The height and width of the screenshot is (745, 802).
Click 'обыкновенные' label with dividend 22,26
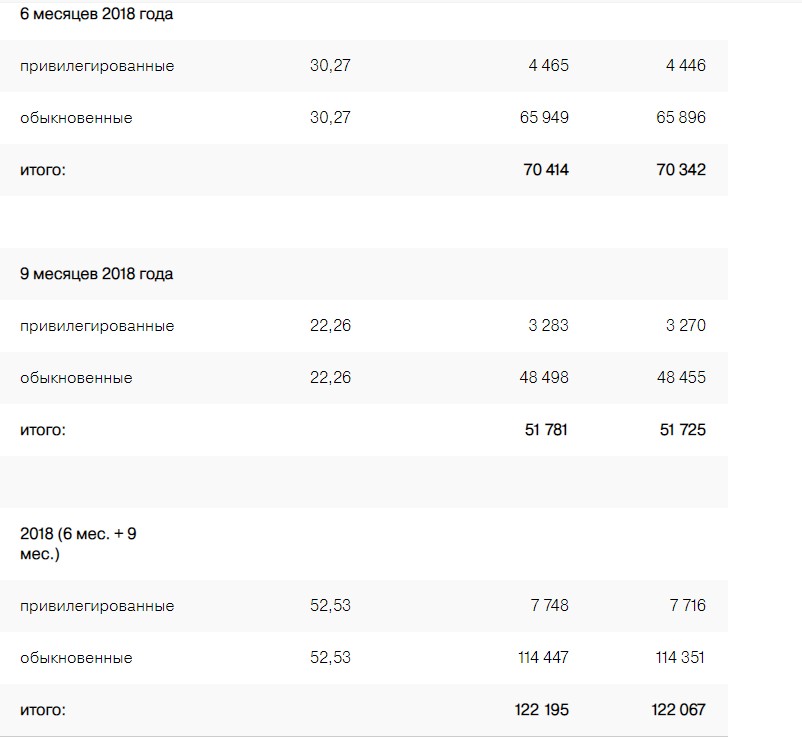click(76, 378)
